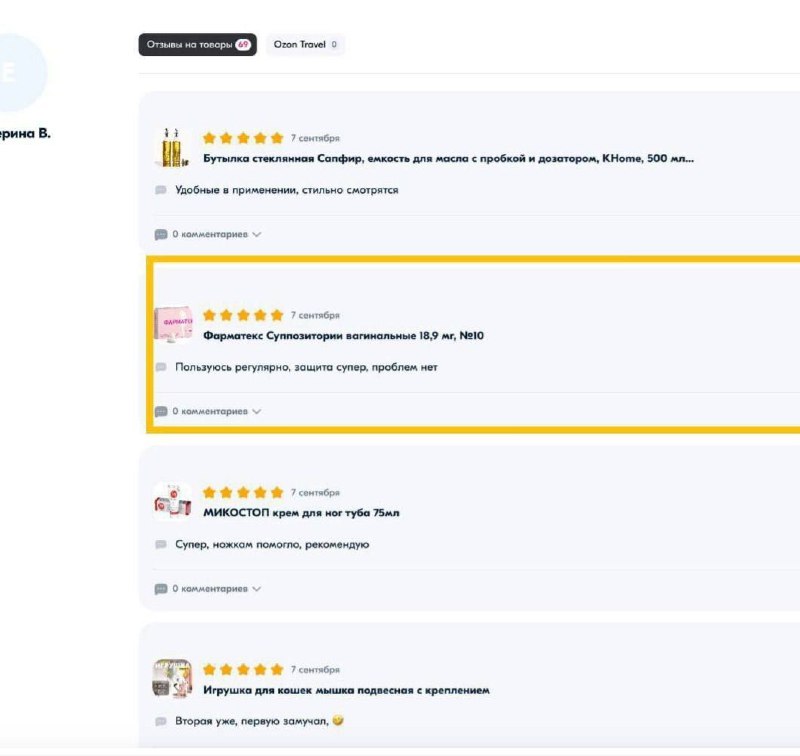Expand comments chevron under oil bottle review
800x756 pixels.
[x=257, y=235]
